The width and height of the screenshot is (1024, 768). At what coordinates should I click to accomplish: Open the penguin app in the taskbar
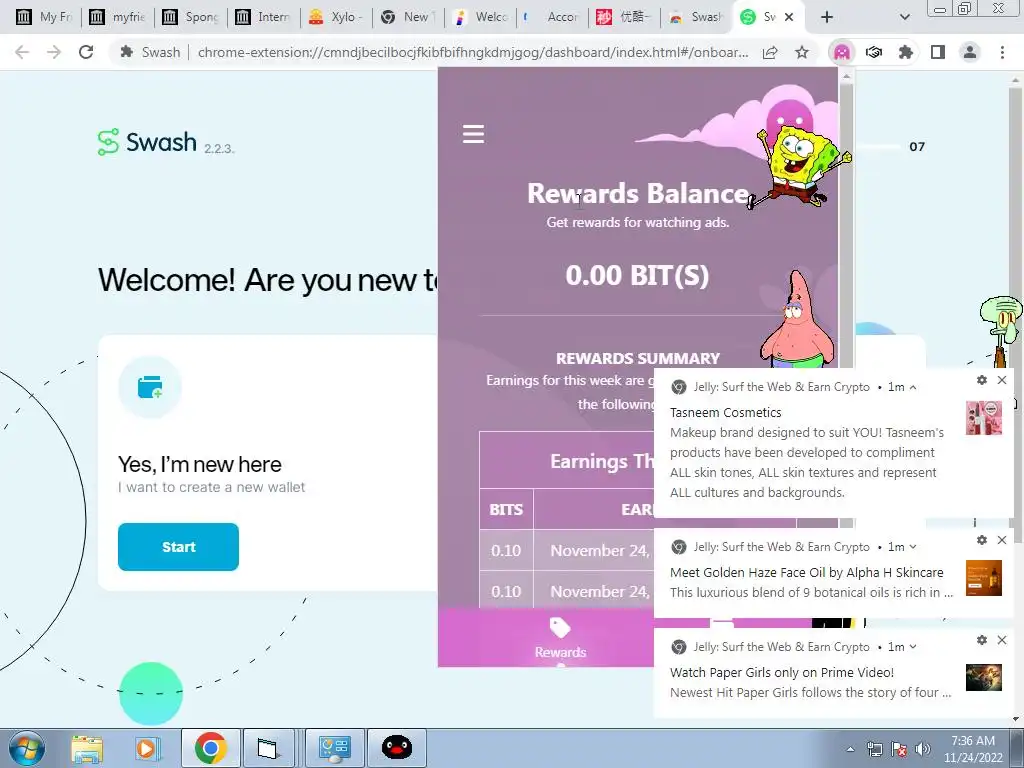[396, 748]
